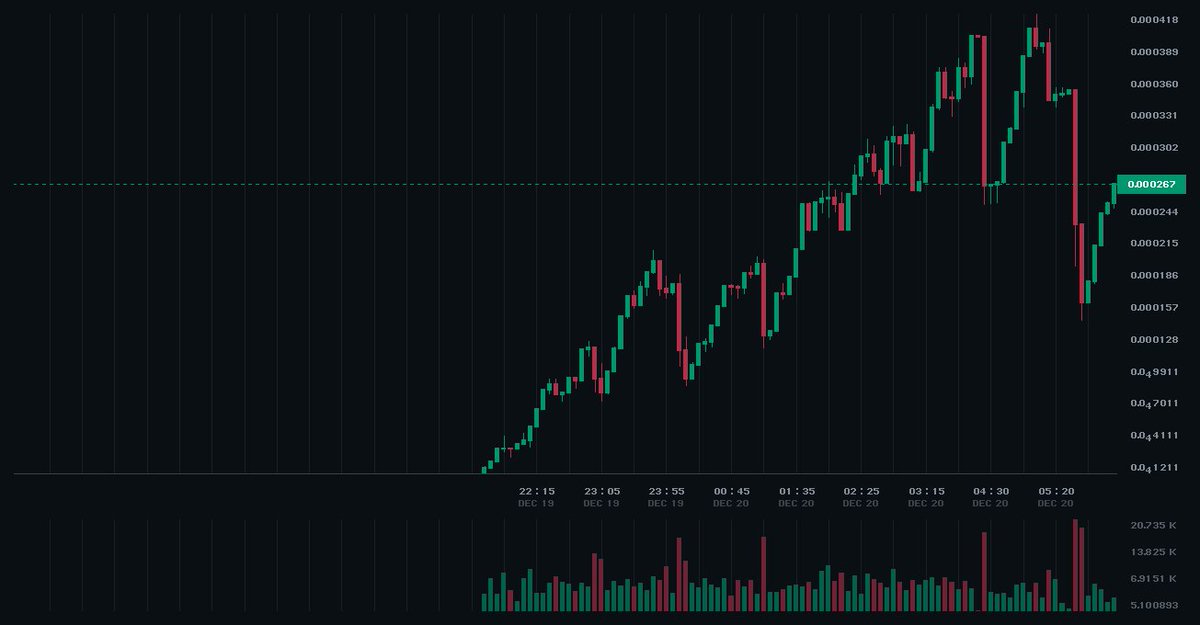This screenshot has height=625, width=1200.
Task: Select the 22:15 Dec 19 time label
Action: tap(536, 497)
